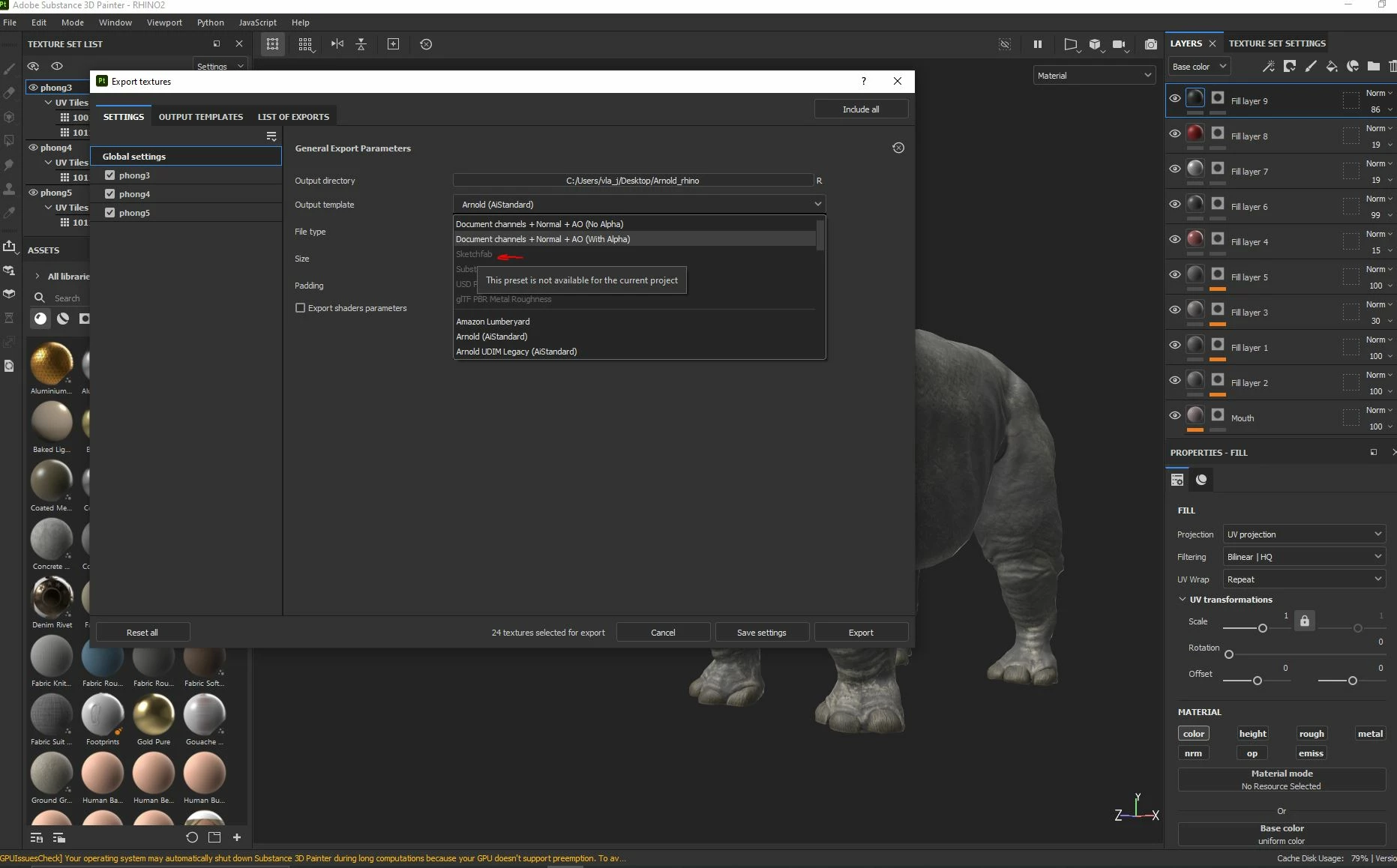Screen dimensions: 1397x868
Task: Enable Export shaders parameters checkbox
Action: [x=300, y=308]
